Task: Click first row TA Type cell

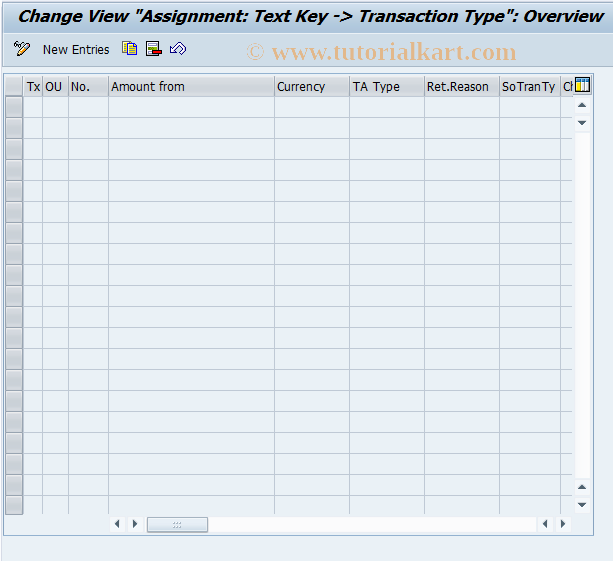Action: point(387,107)
